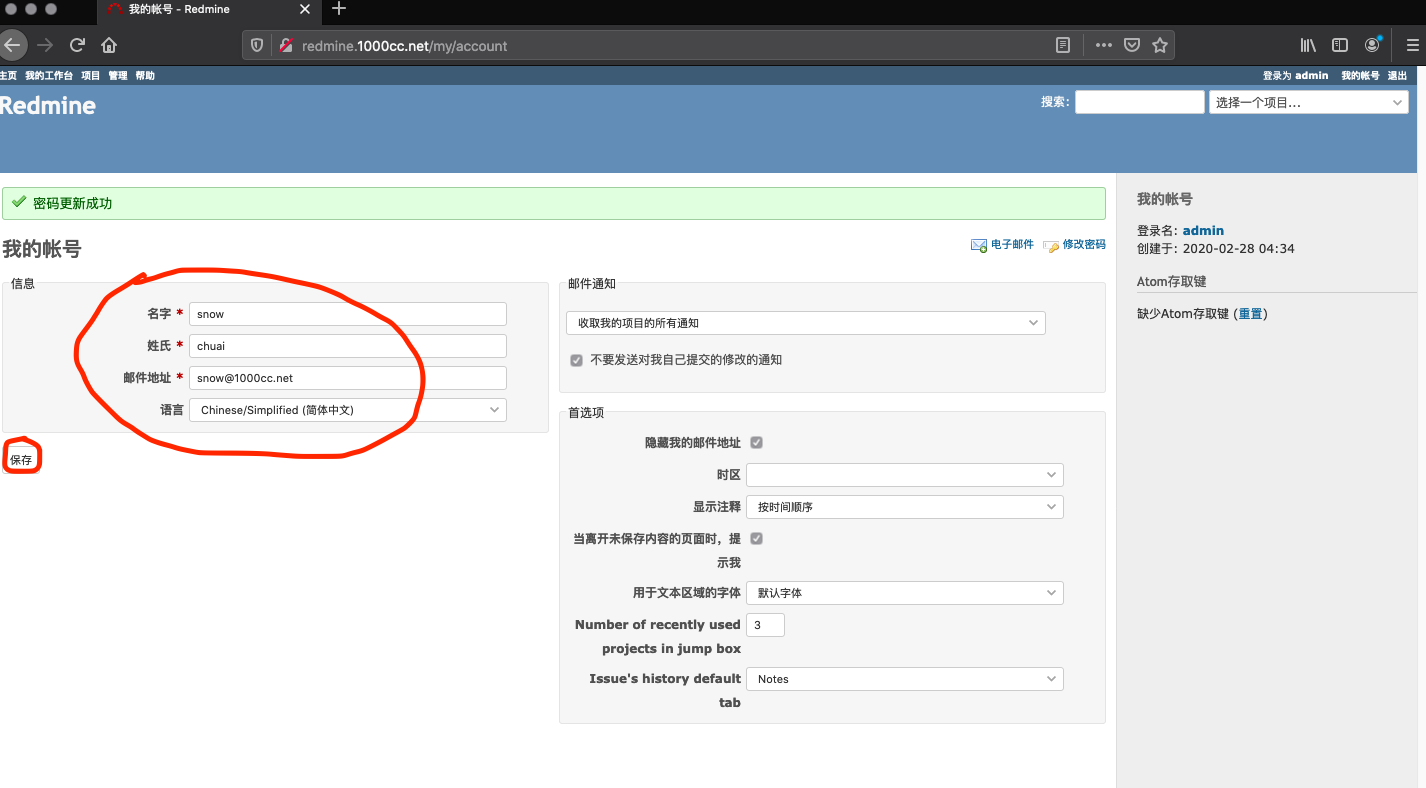Click the 搜索 link label
Viewport: 1426px width, 788px height.
point(1054,102)
